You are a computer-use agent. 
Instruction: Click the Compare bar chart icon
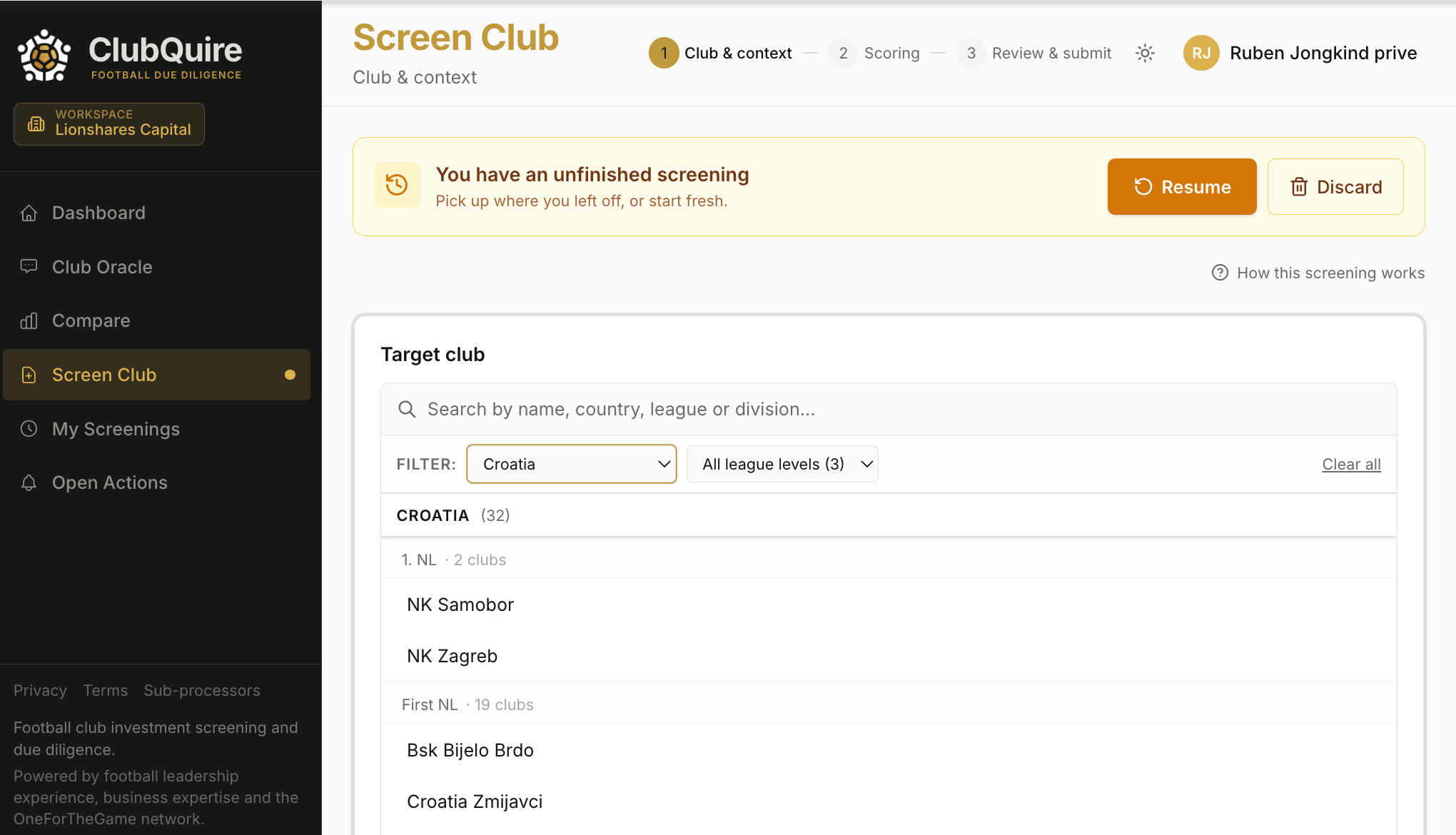click(29, 320)
